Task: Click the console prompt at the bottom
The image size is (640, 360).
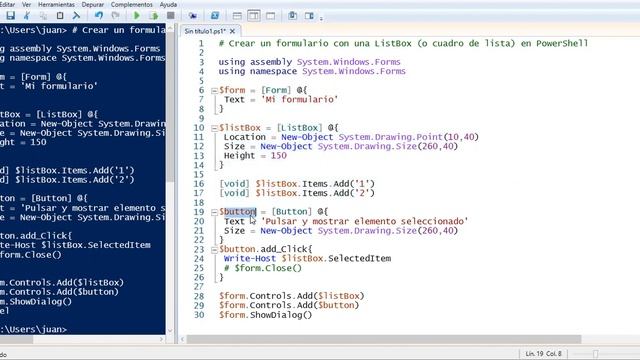Action: [x=33, y=329]
